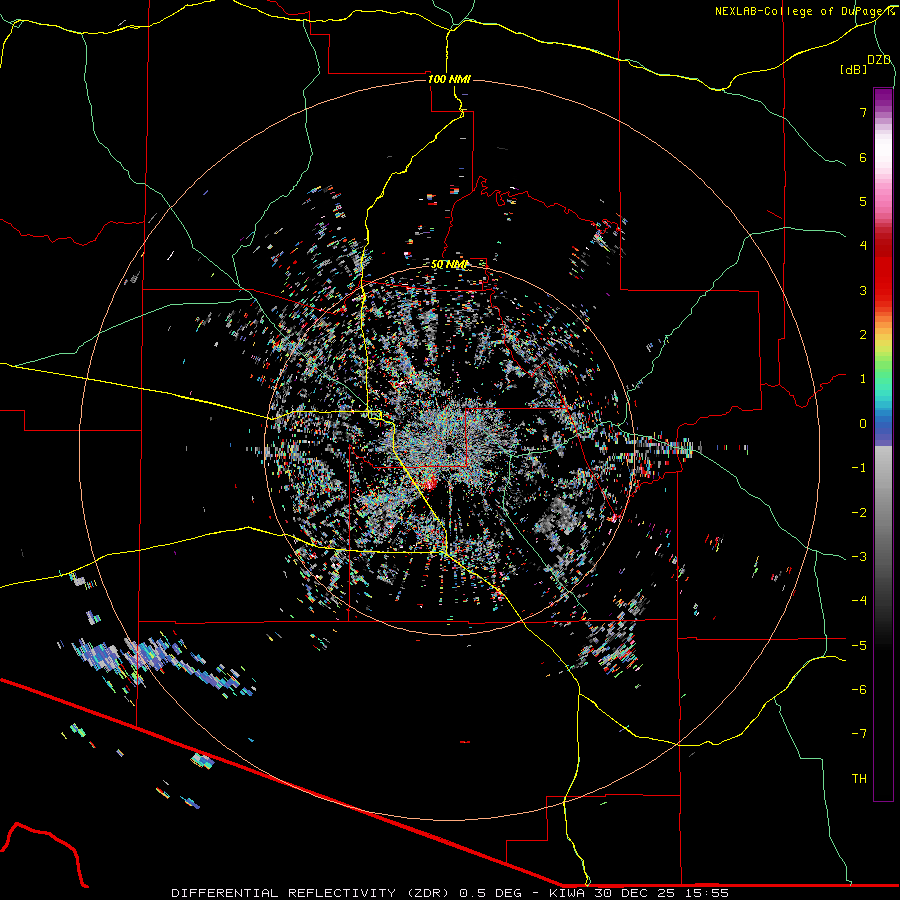
Task: Pick the -4 tick label
Action: (859, 601)
